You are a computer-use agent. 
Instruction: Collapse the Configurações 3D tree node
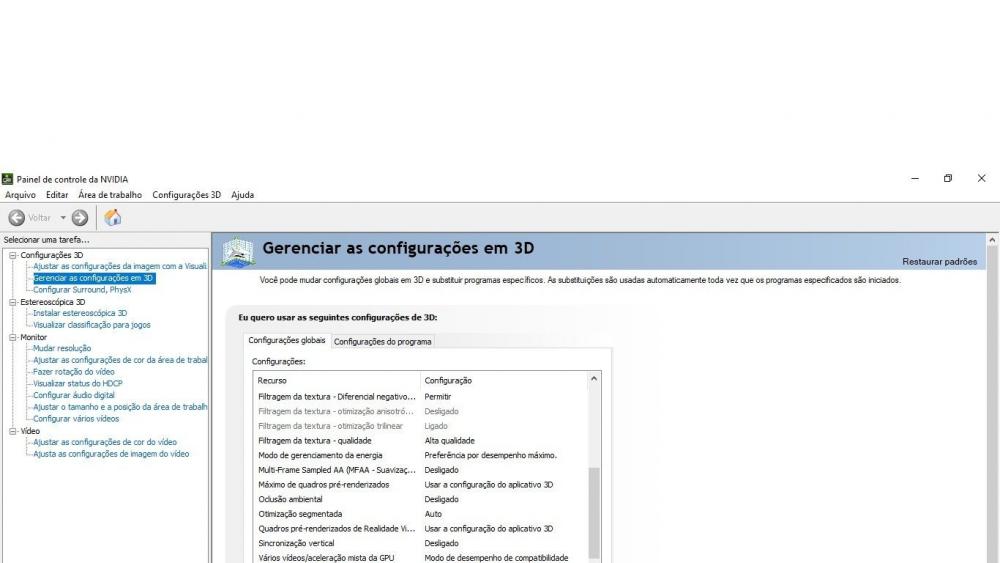coord(12,255)
